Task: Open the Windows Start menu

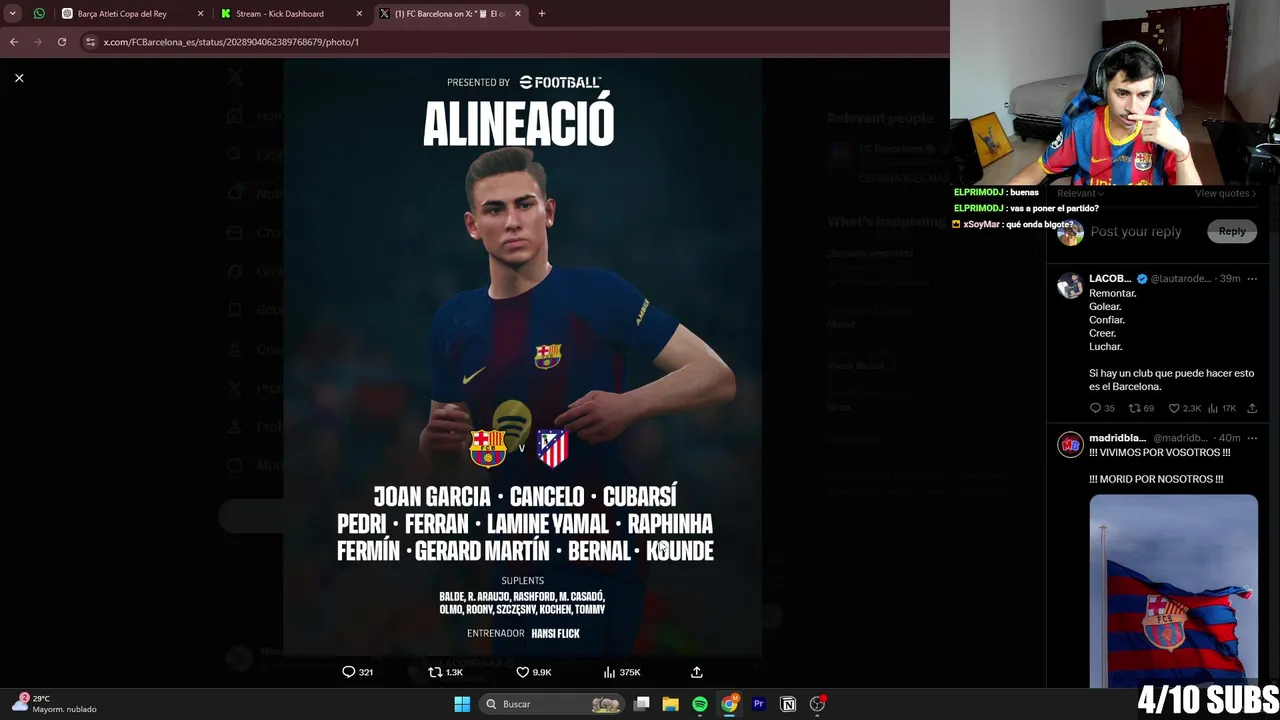Action: pos(462,704)
